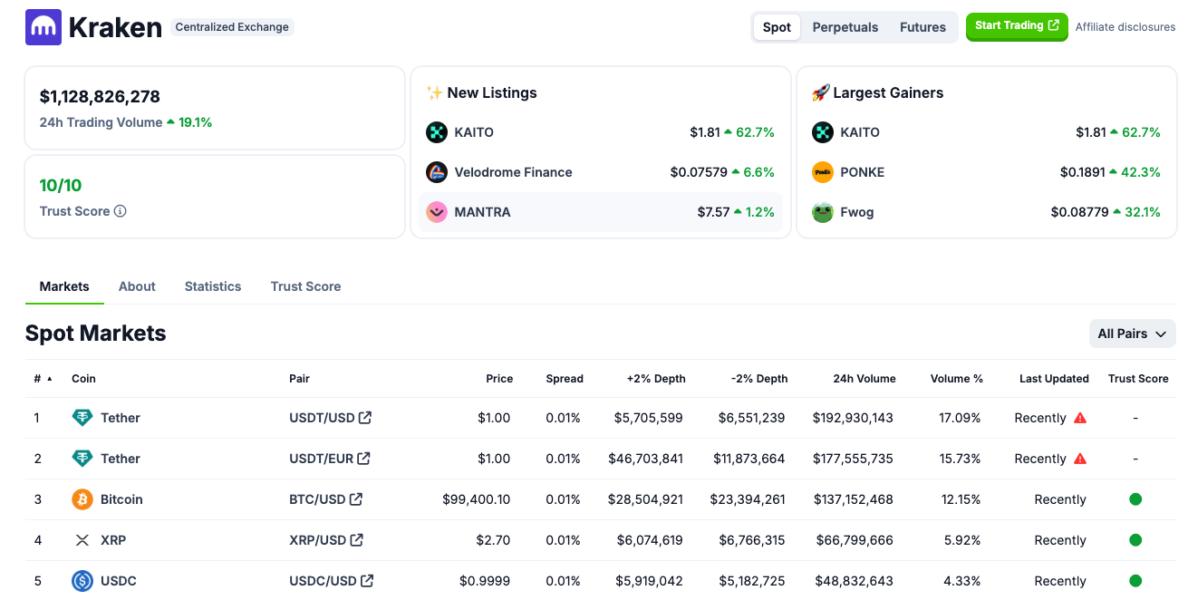
Task: Click red warning icon in USDT/USD row
Action: [x=1080, y=417]
